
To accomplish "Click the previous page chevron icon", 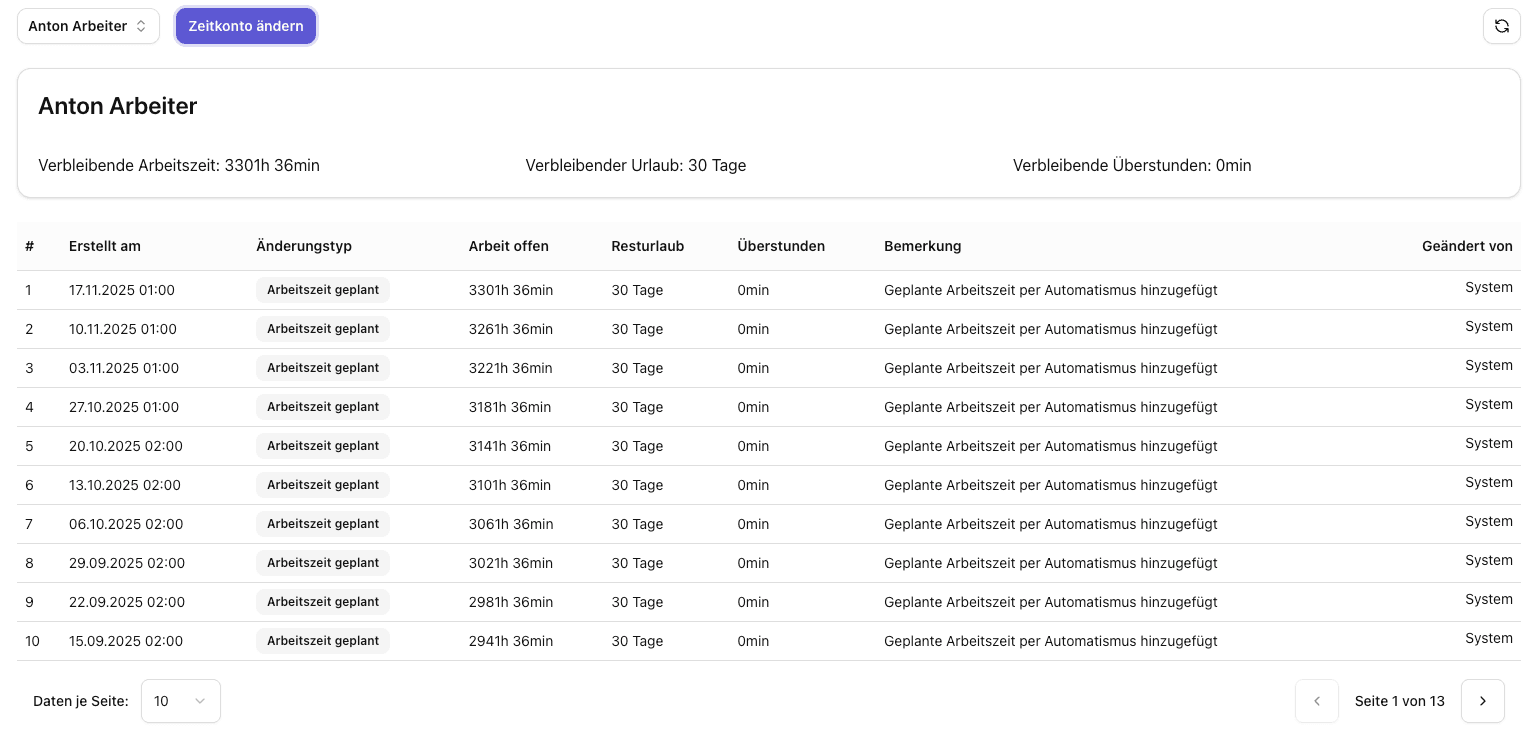I will [1317, 701].
